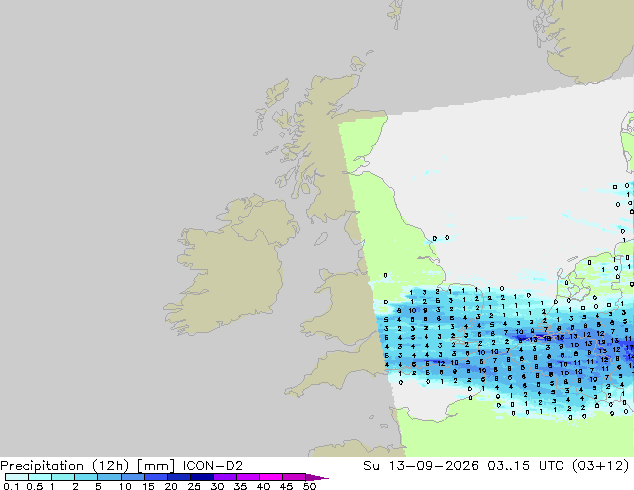The width and height of the screenshot is (634, 490).
Task: Select the 2–5 mm legend color box
Action: (x=86, y=477)
